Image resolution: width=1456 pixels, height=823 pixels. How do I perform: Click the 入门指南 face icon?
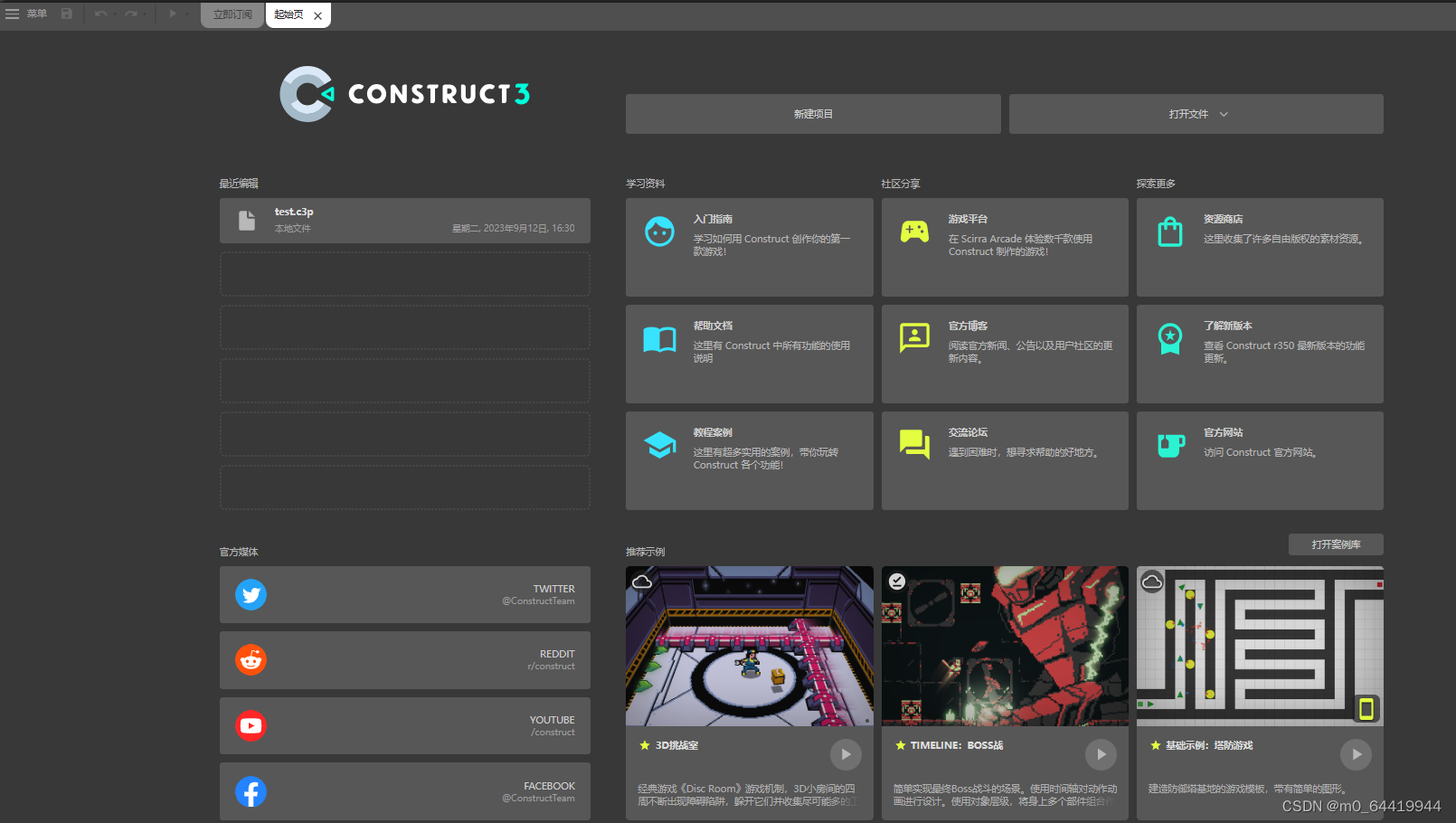tap(659, 232)
